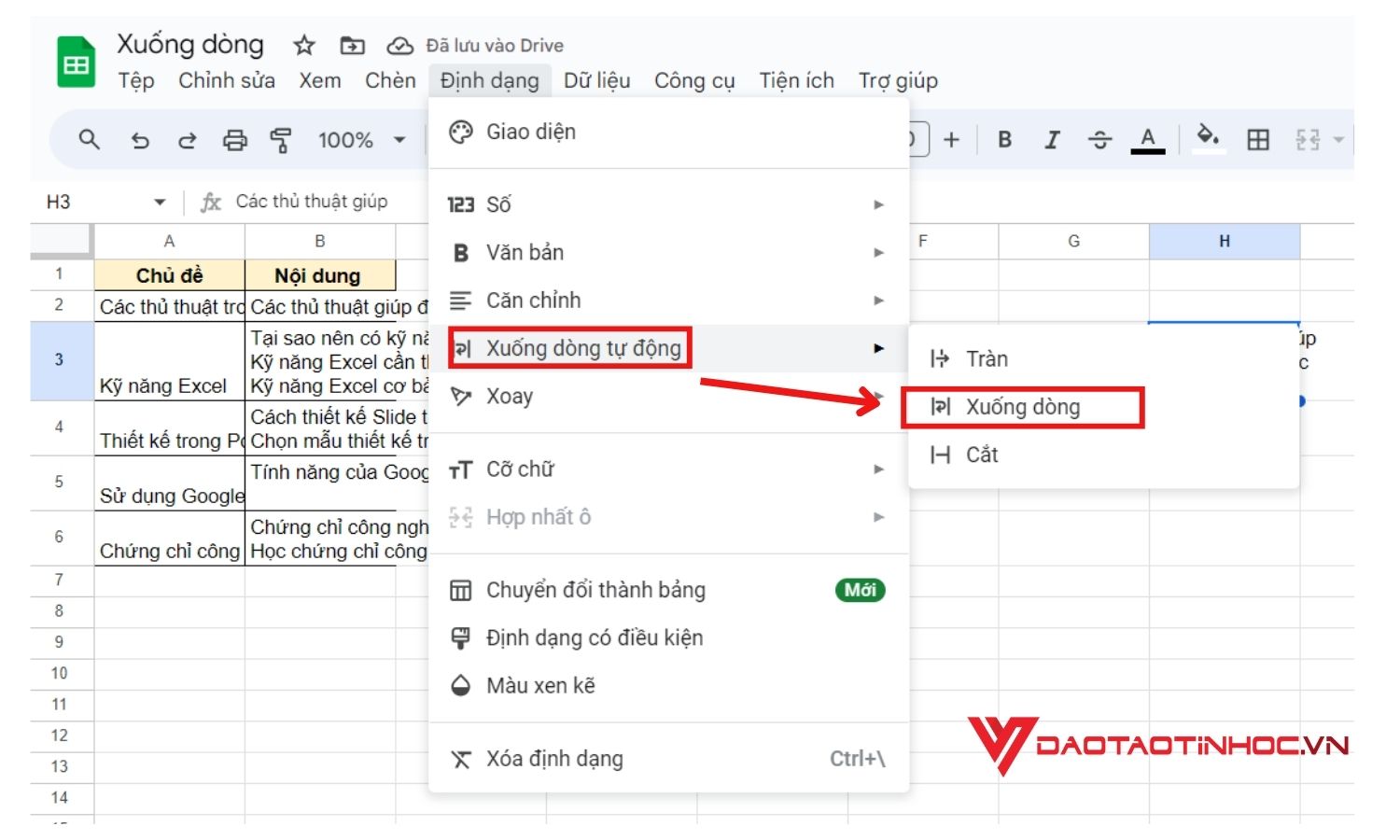Select Xuống dòng from the wrap submenu
1400x840 pixels.
(x=1024, y=407)
